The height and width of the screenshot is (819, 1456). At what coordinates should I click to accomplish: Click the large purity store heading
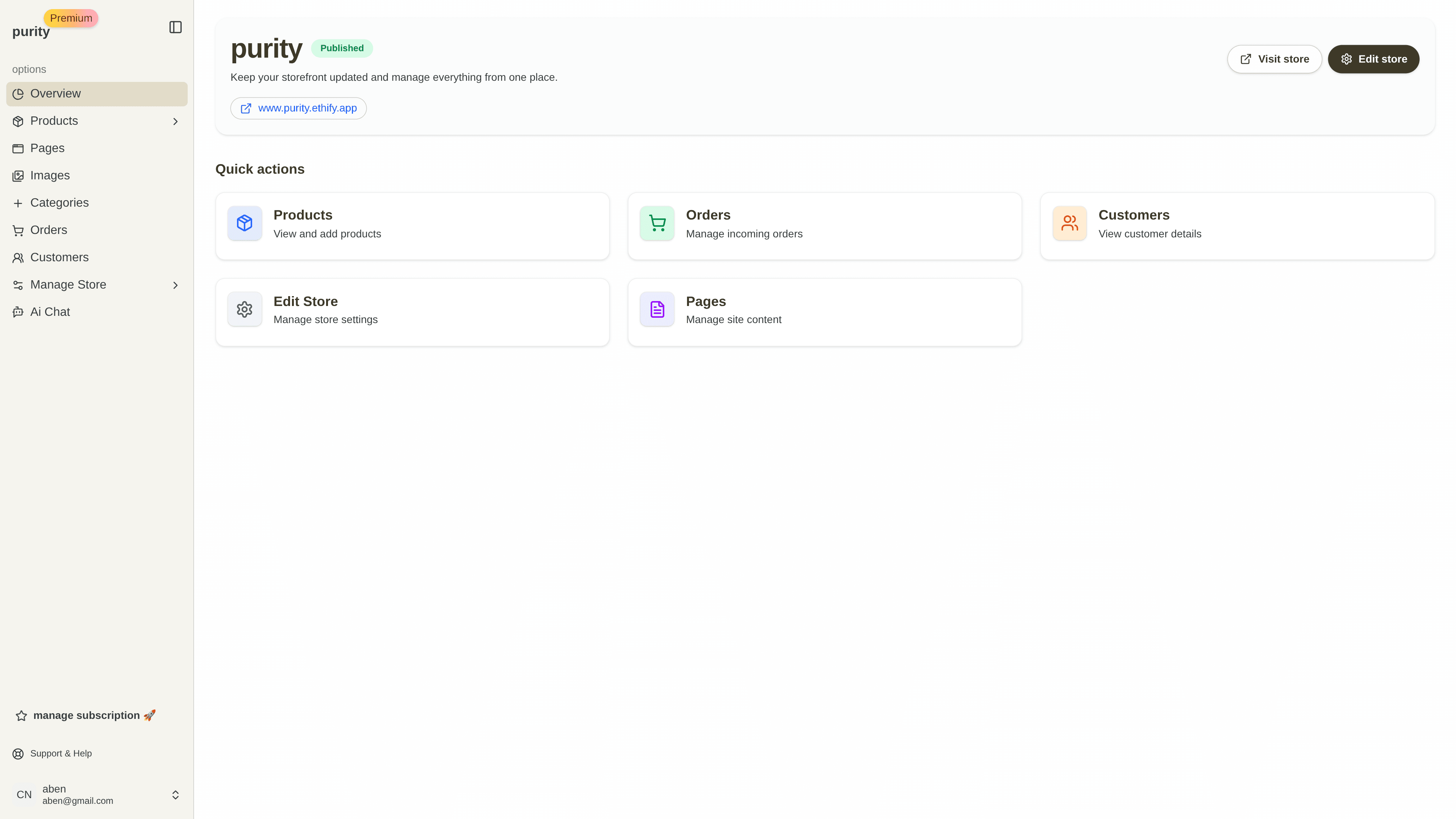click(x=266, y=49)
